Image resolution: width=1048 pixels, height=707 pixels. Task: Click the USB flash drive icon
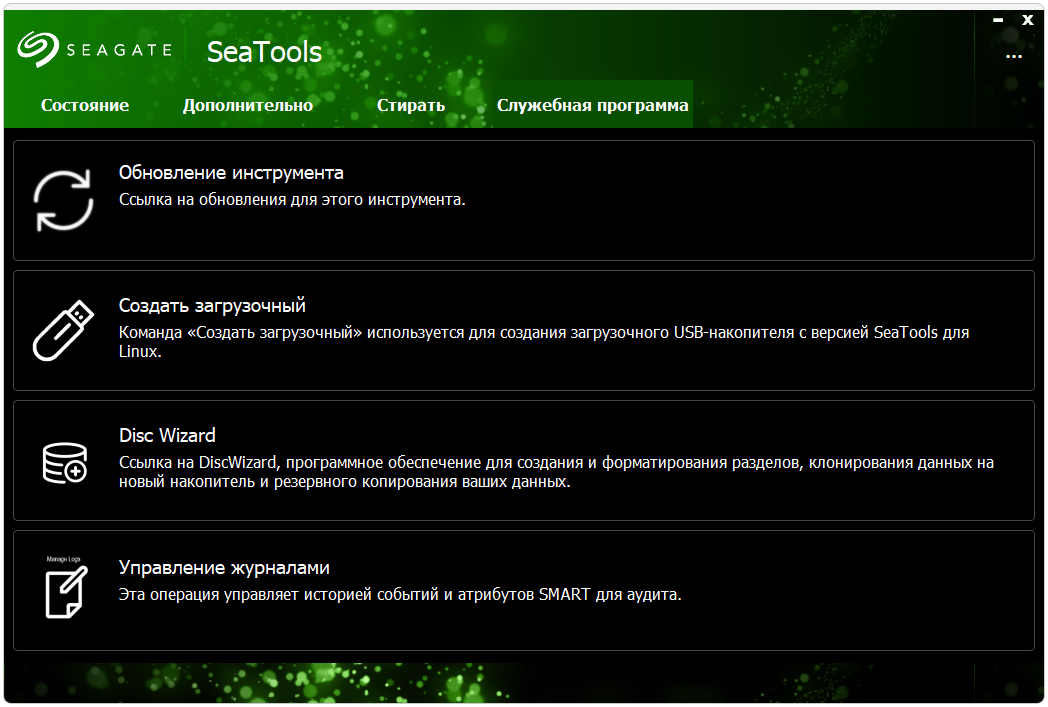(x=64, y=330)
